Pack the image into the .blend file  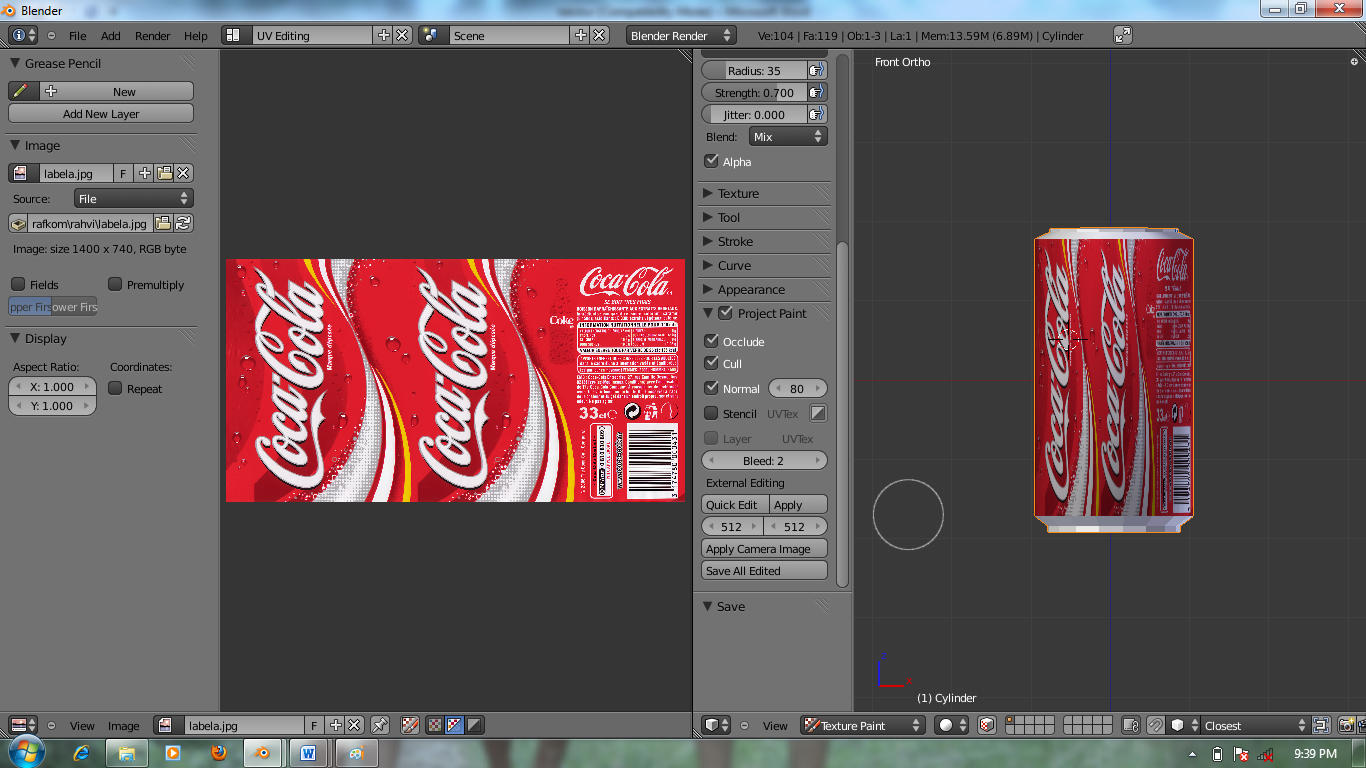click(x=18, y=223)
